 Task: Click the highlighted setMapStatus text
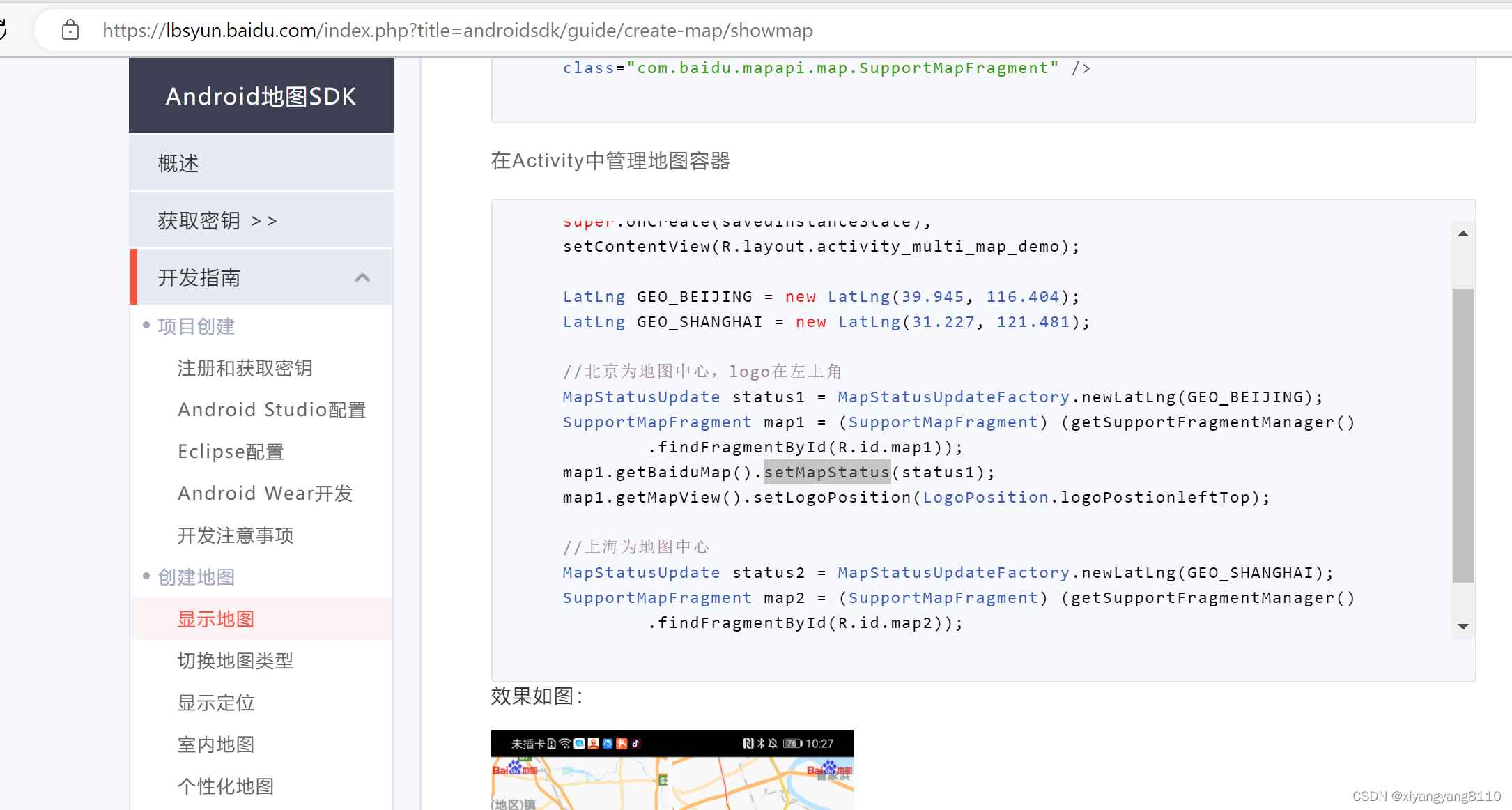827,472
